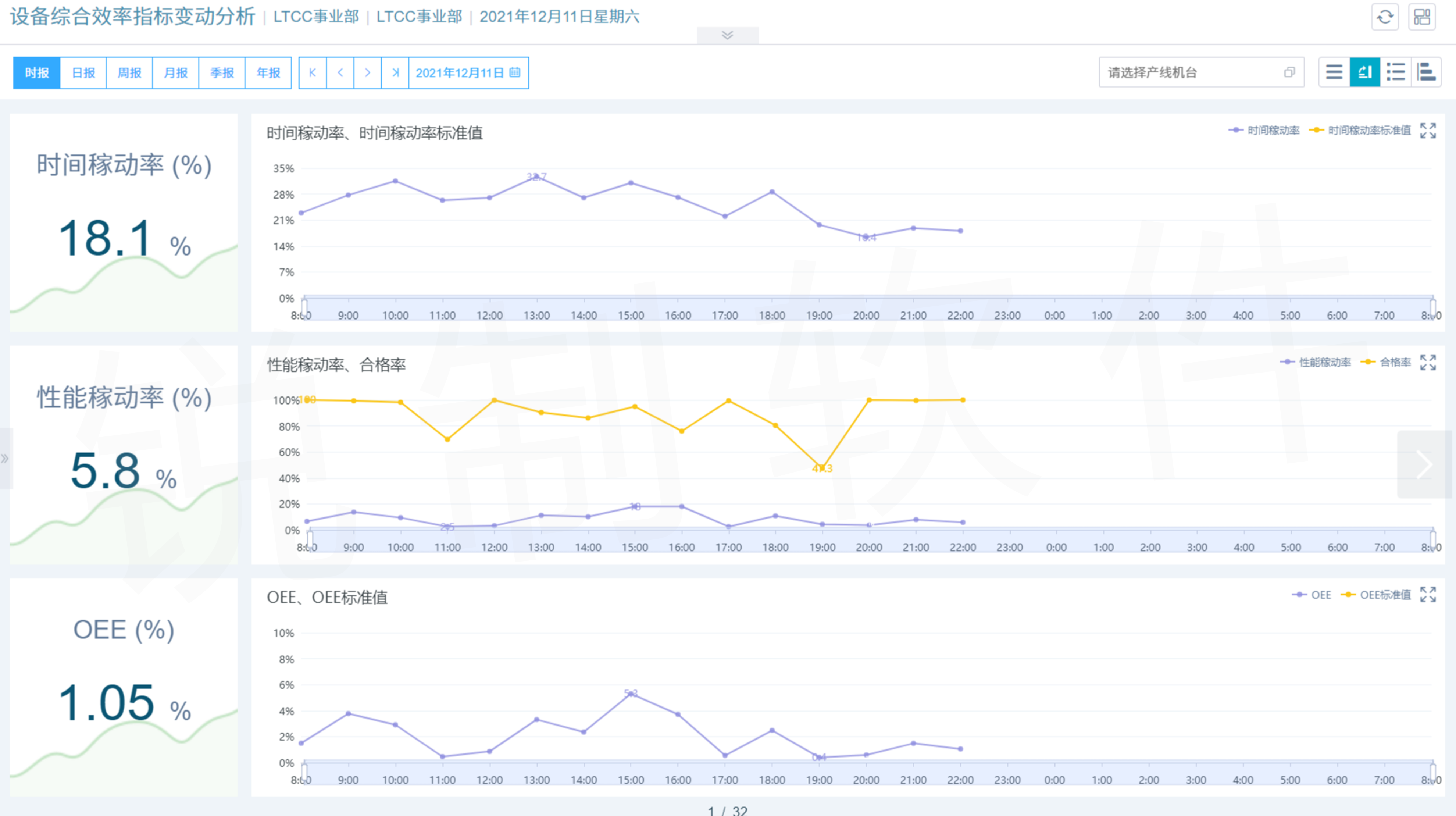Open the 2021年12月11日 date picker
The image size is (1456, 816).
468,72
